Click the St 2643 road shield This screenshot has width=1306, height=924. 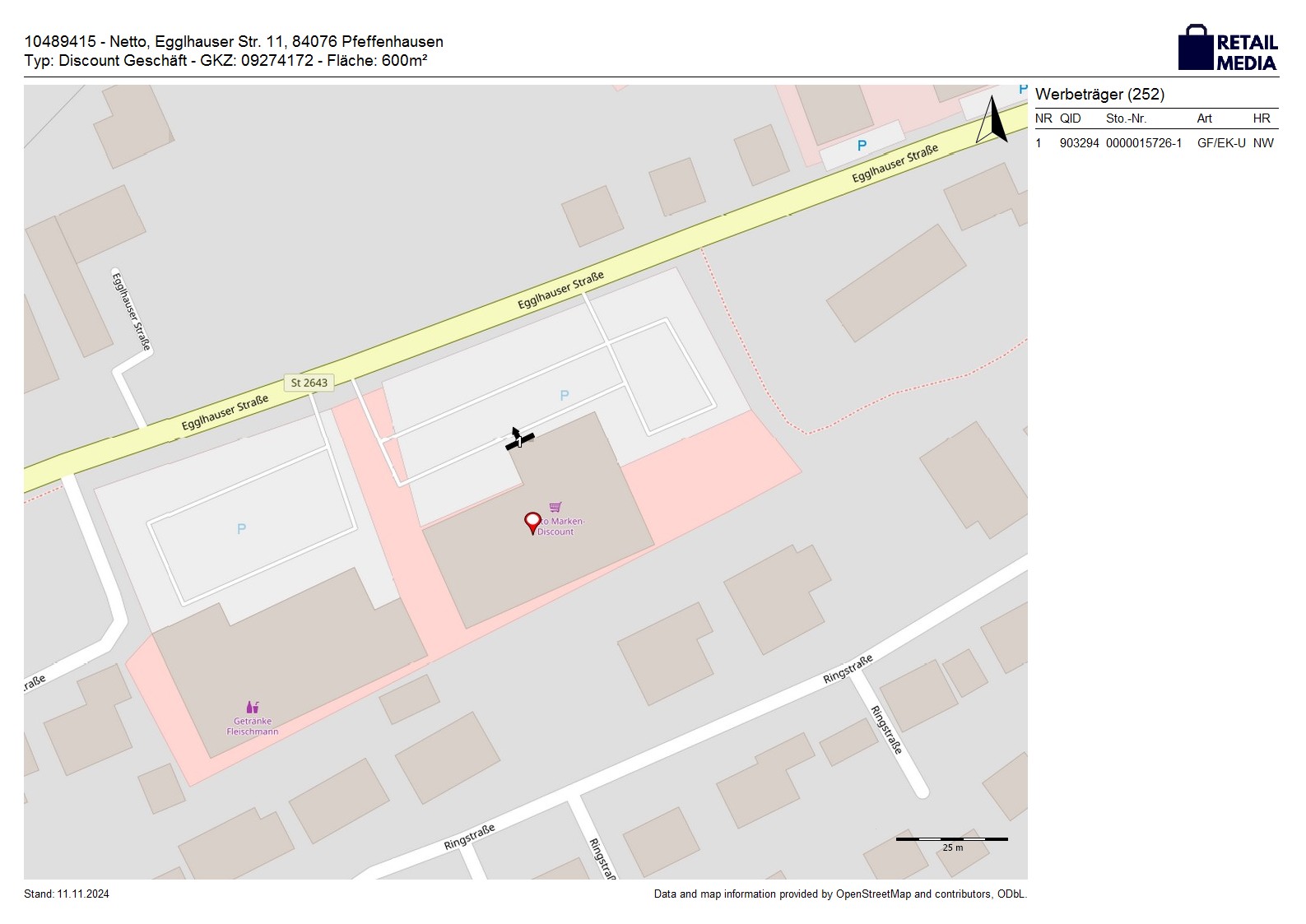click(309, 383)
